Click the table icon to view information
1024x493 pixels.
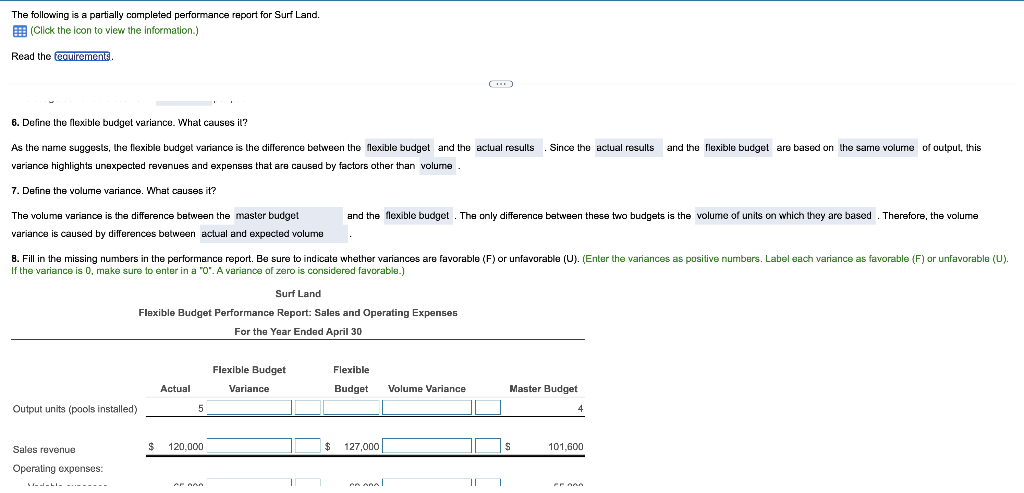[x=19, y=31]
